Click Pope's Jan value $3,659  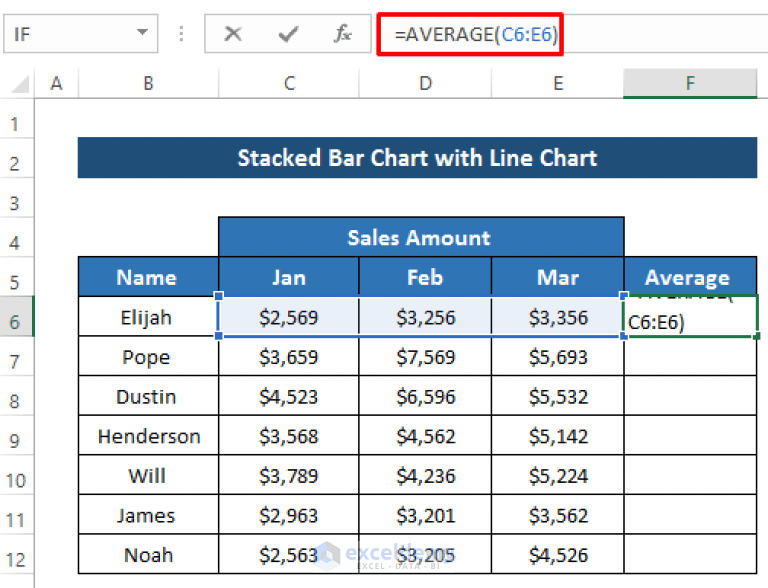coord(289,356)
